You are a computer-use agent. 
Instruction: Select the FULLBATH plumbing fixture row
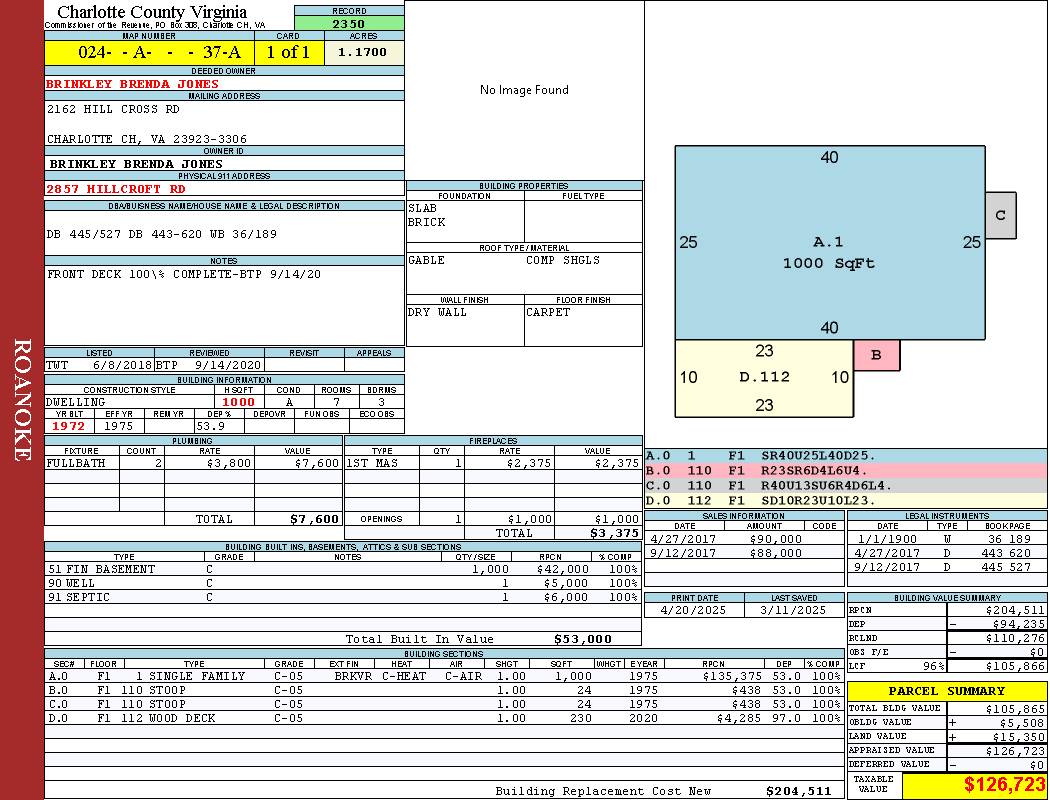[x=193, y=463]
